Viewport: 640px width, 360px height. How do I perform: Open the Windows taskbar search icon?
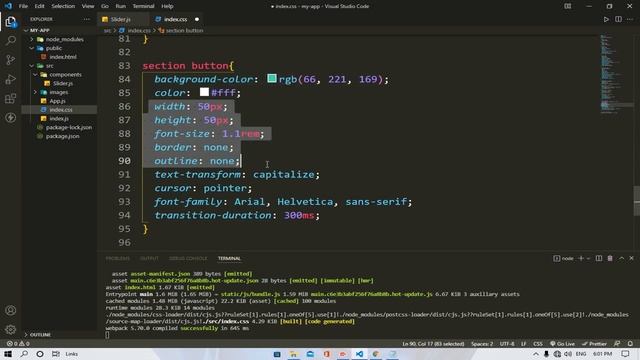pos(24,354)
